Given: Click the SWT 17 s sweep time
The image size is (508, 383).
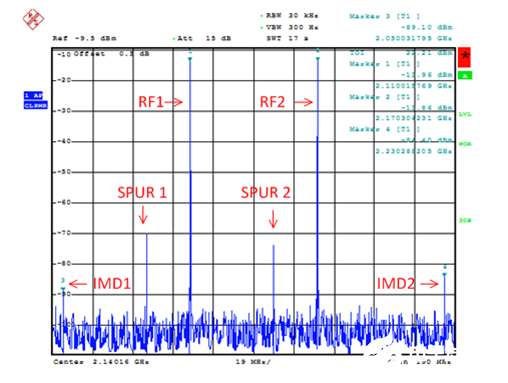Looking at the screenshot, I should pos(287,38).
